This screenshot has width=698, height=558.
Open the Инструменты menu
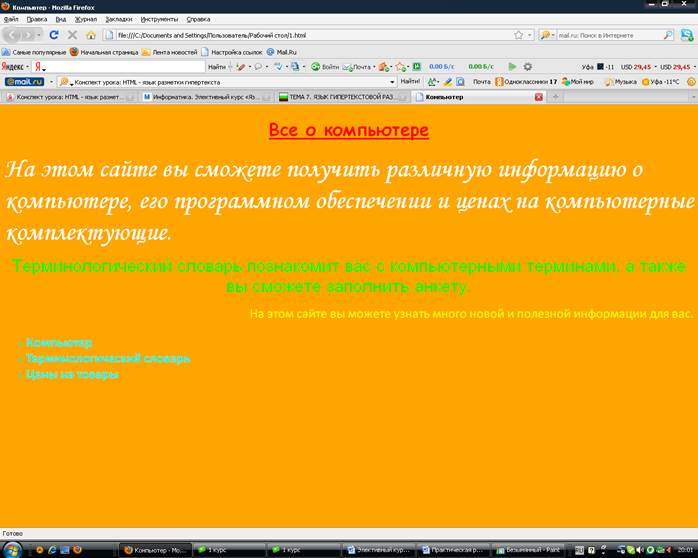[x=159, y=19]
